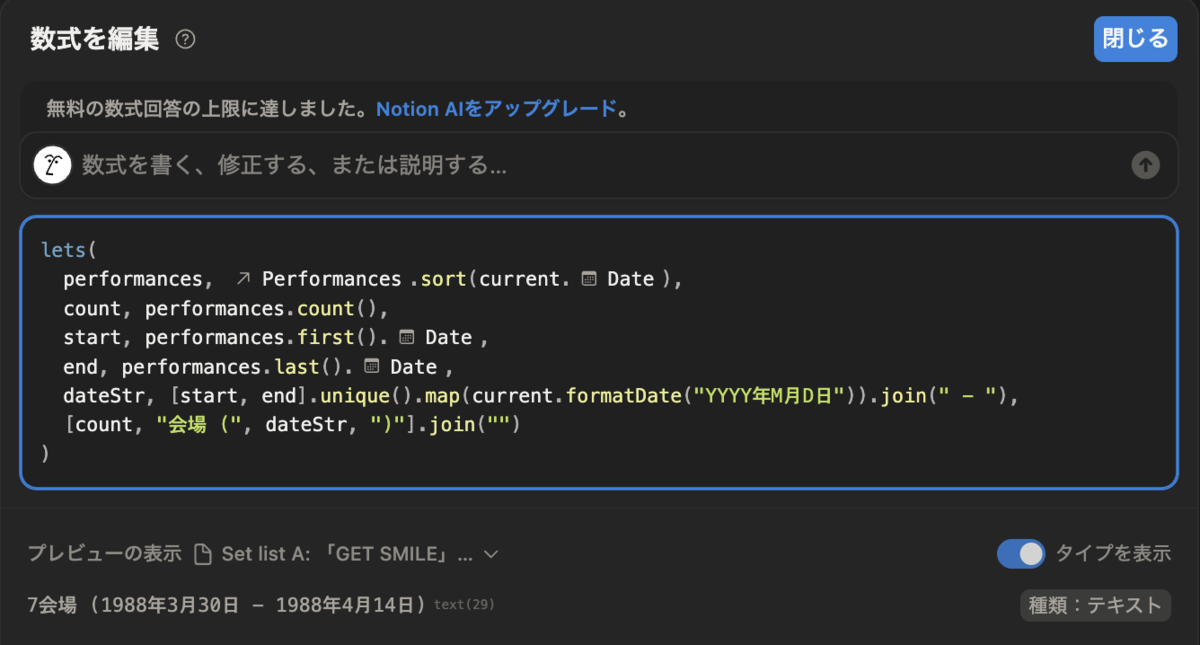Click the 種類：テキスト type badge
1200x645 pixels.
coord(1095,605)
